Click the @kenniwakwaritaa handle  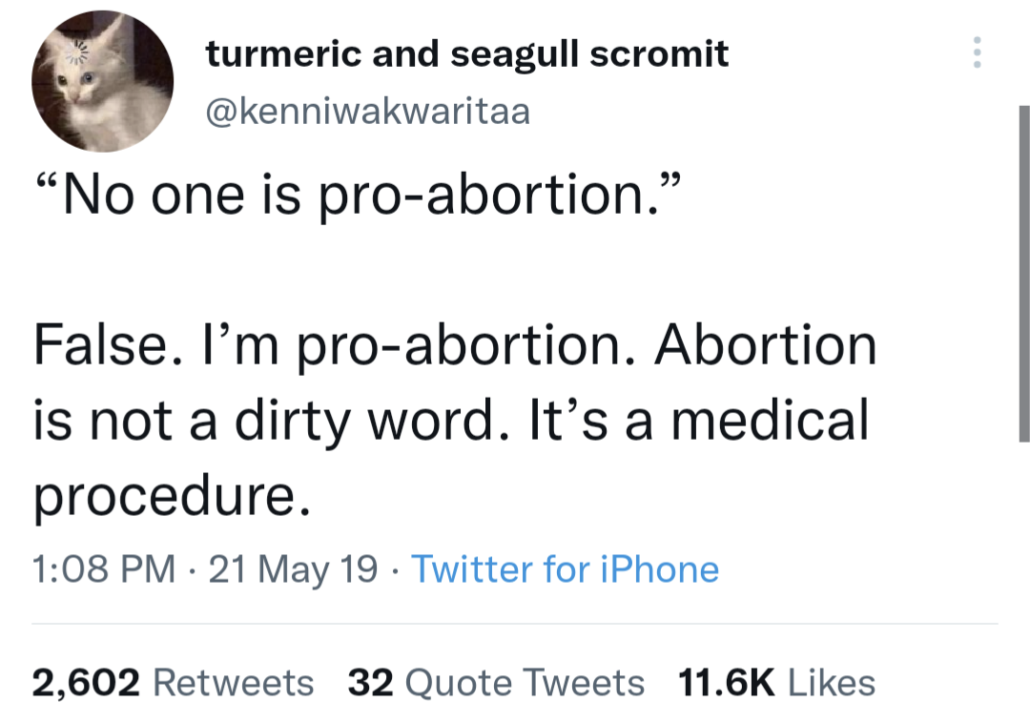[367, 112]
